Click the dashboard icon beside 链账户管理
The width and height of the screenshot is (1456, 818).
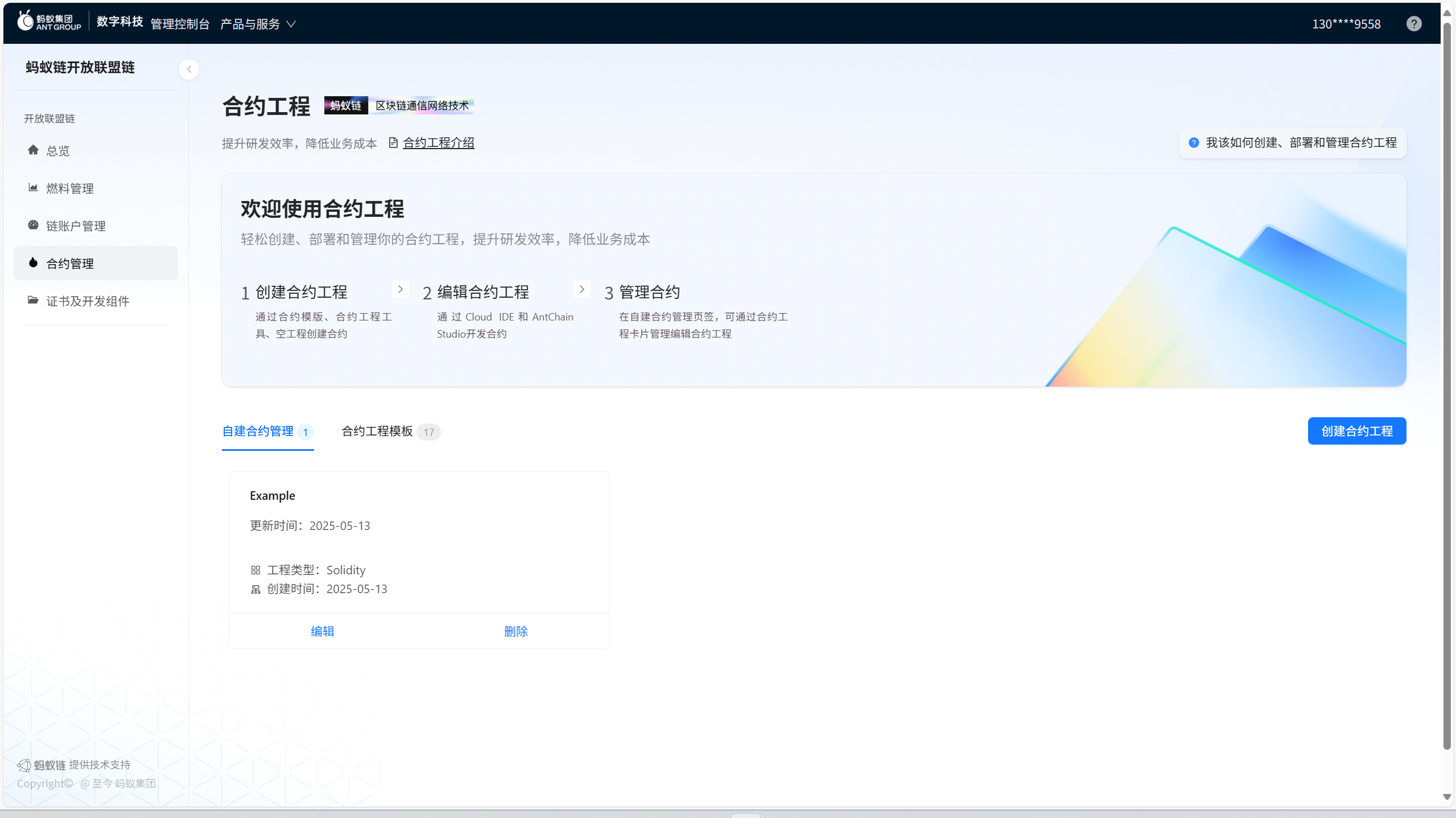click(x=33, y=225)
